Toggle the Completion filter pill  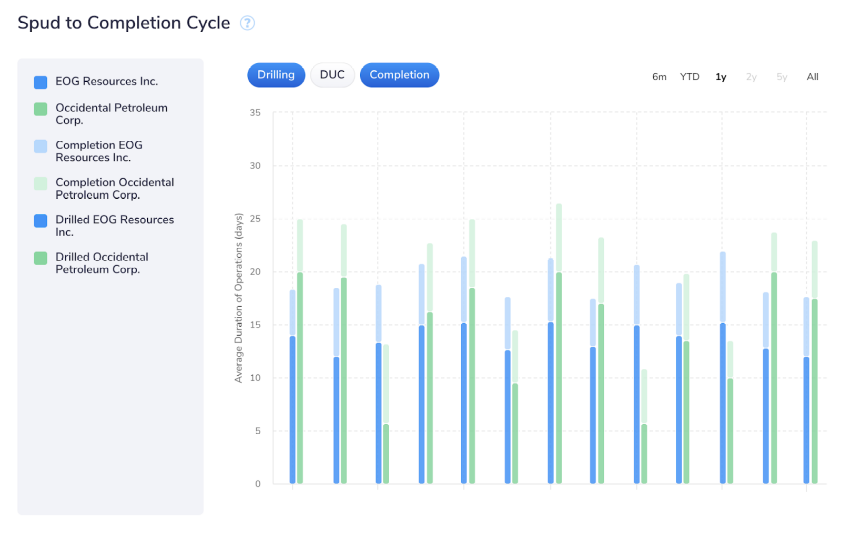[x=399, y=75]
